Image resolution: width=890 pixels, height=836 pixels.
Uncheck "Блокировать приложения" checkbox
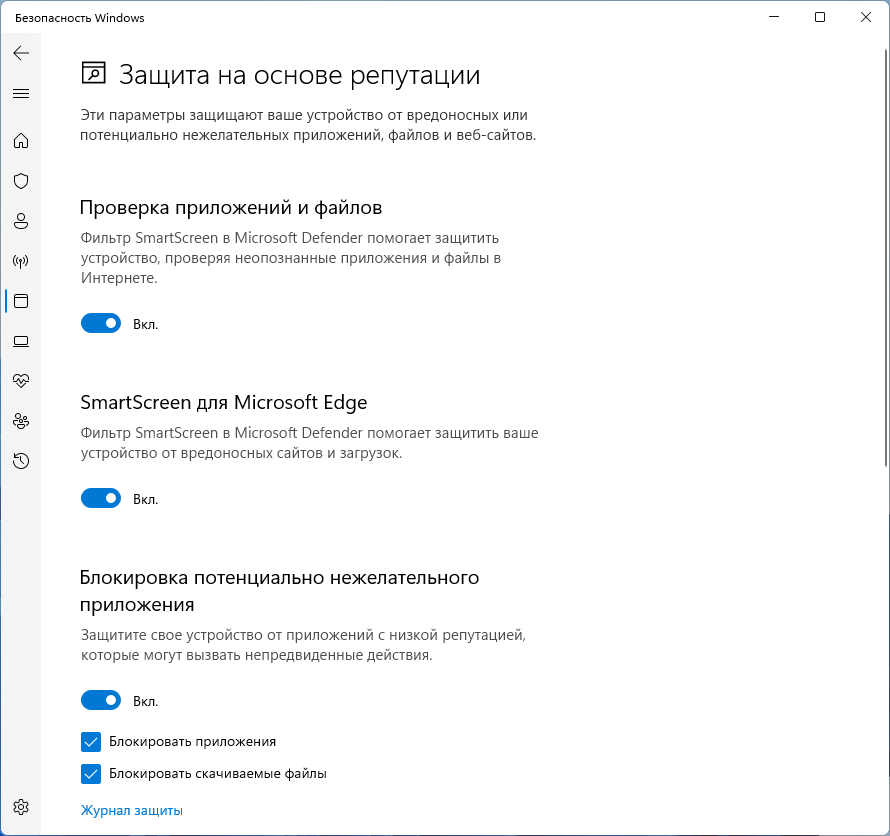(x=91, y=742)
